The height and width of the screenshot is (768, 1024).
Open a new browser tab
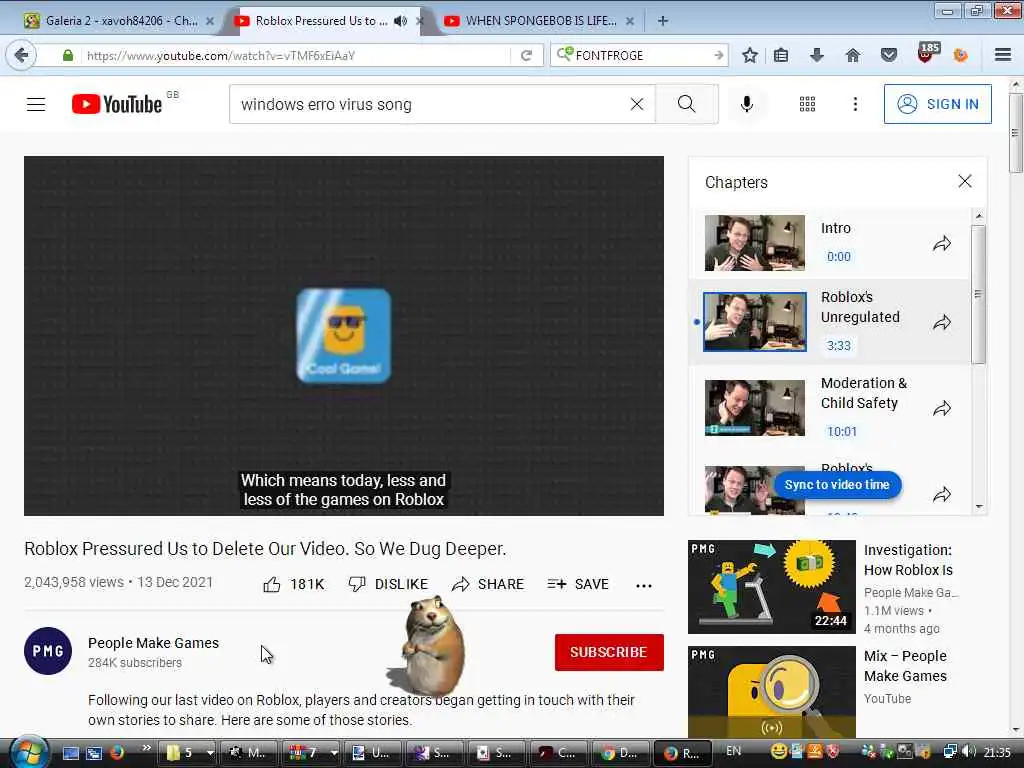662,21
